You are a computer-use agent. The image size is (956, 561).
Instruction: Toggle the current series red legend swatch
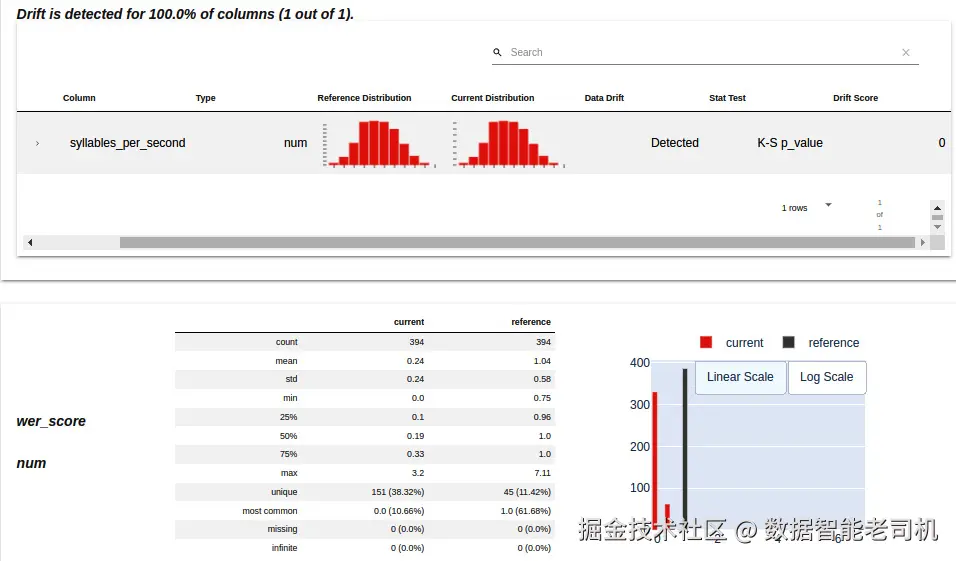click(x=706, y=343)
